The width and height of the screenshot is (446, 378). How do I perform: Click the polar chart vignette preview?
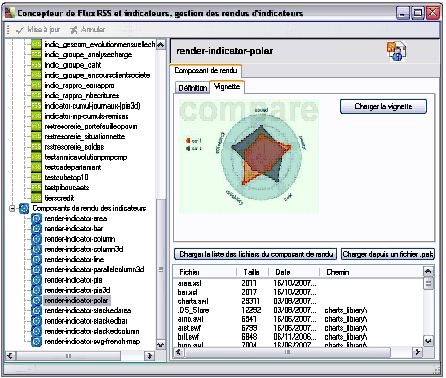coord(249,156)
